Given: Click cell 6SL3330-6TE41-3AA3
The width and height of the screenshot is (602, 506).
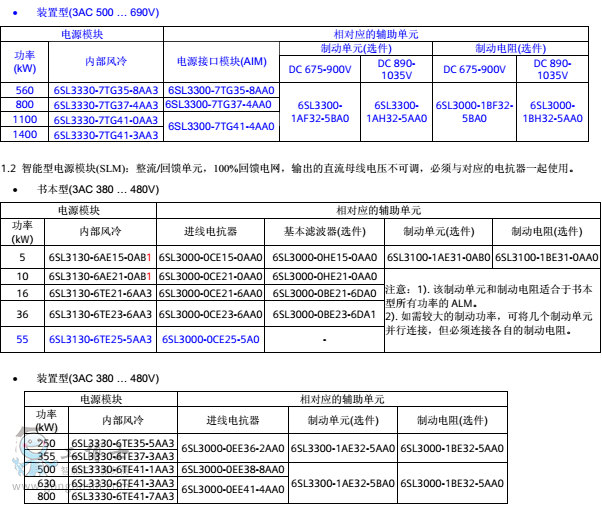Looking at the screenshot, I should (x=123, y=483).
